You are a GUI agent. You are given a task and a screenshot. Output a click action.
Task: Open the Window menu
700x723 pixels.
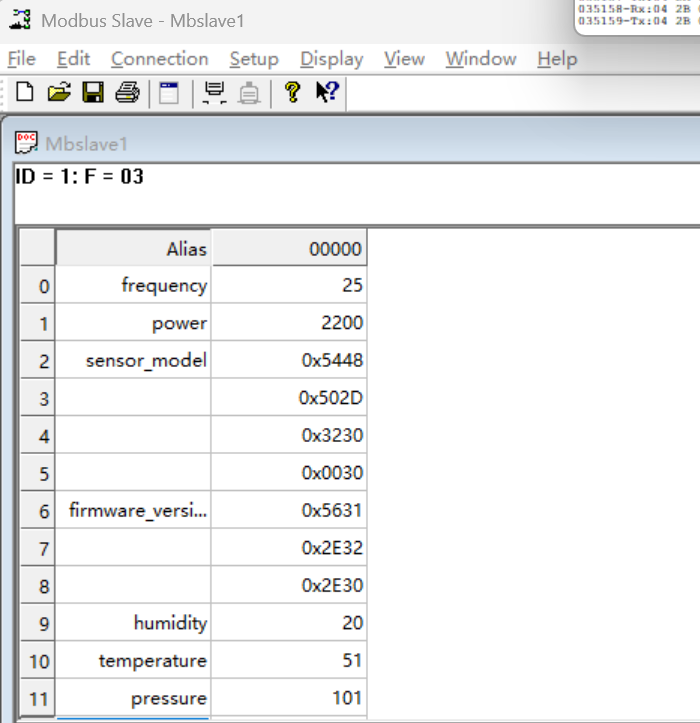(480, 59)
